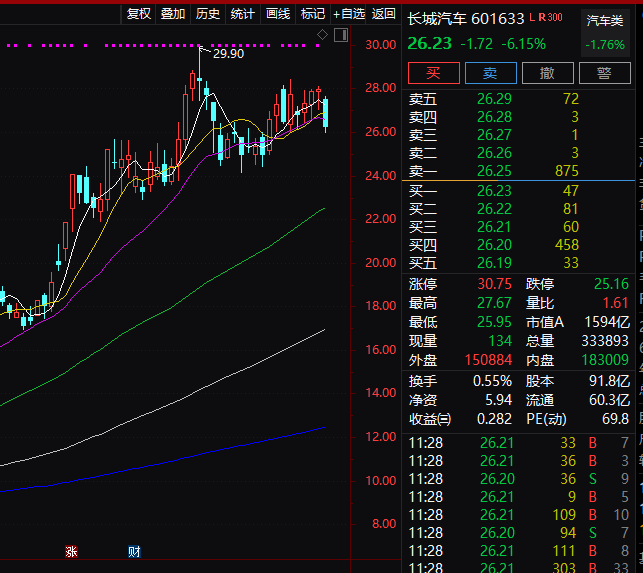Click 现量 value 134
The height and width of the screenshot is (573, 643).
[x=500, y=341]
